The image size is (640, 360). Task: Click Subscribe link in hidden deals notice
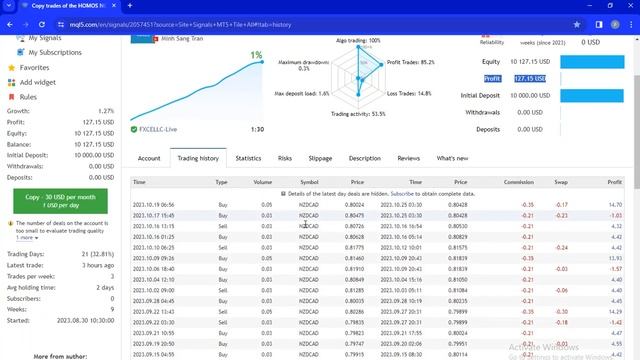click(x=402, y=194)
